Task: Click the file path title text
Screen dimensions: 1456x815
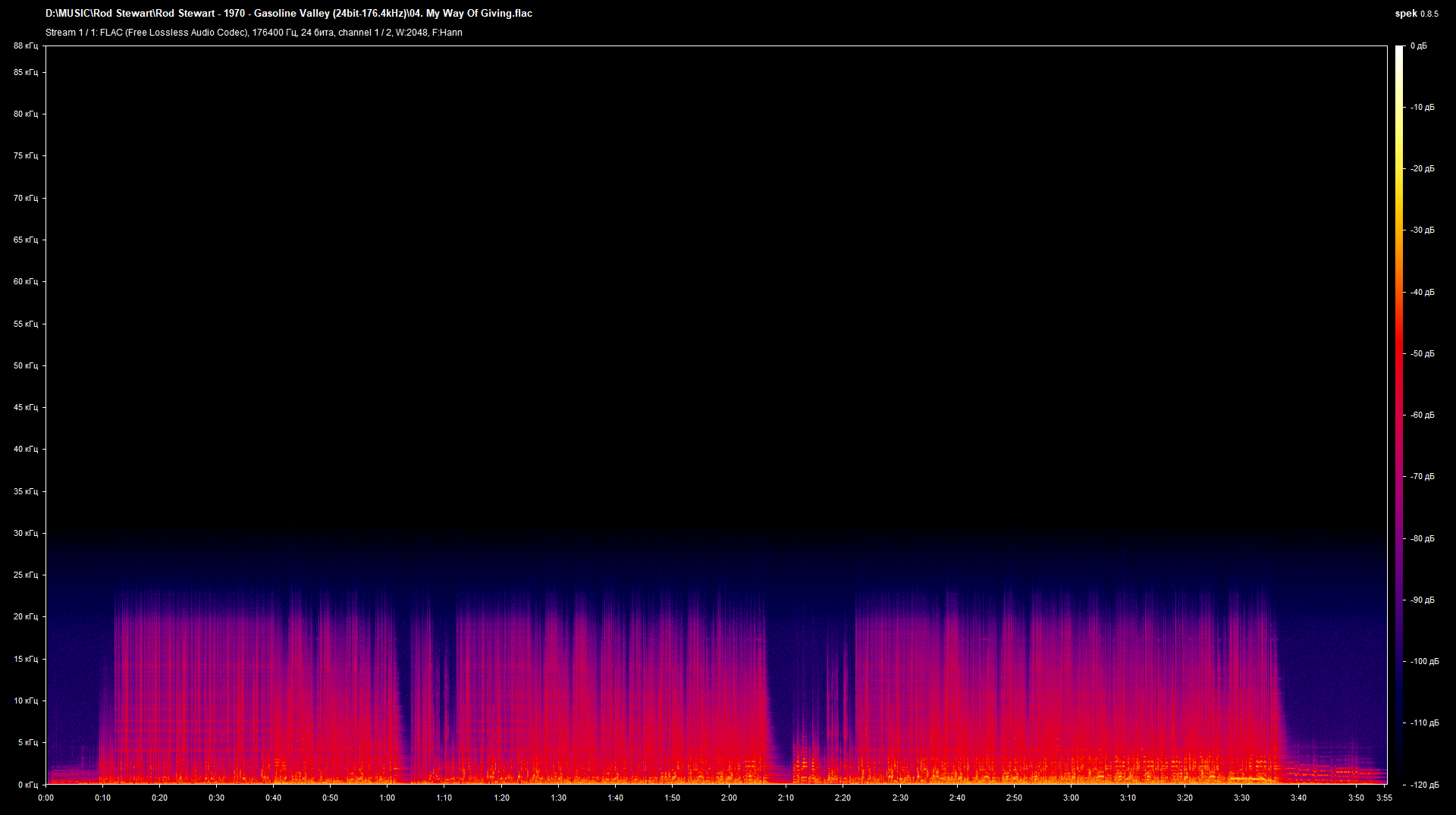Action: pos(289,14)
